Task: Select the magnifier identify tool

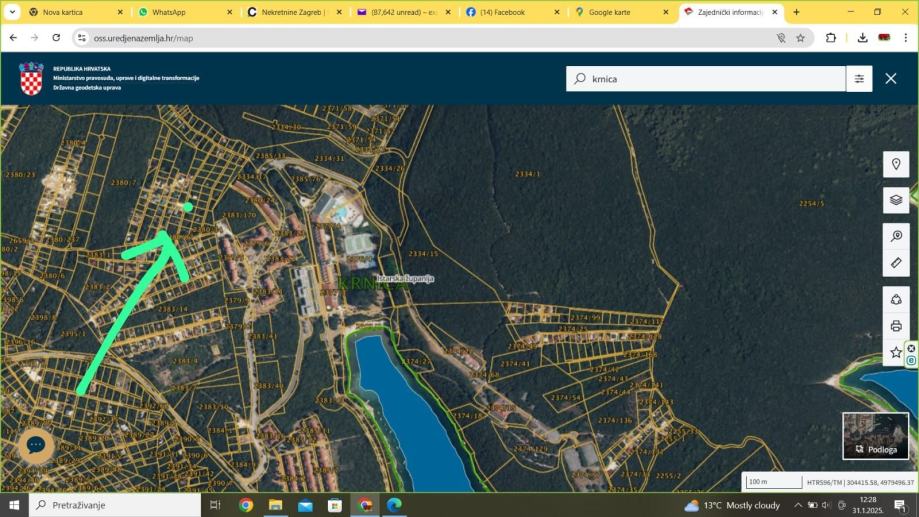Action: pyautogui.click(x=896, y=237)
